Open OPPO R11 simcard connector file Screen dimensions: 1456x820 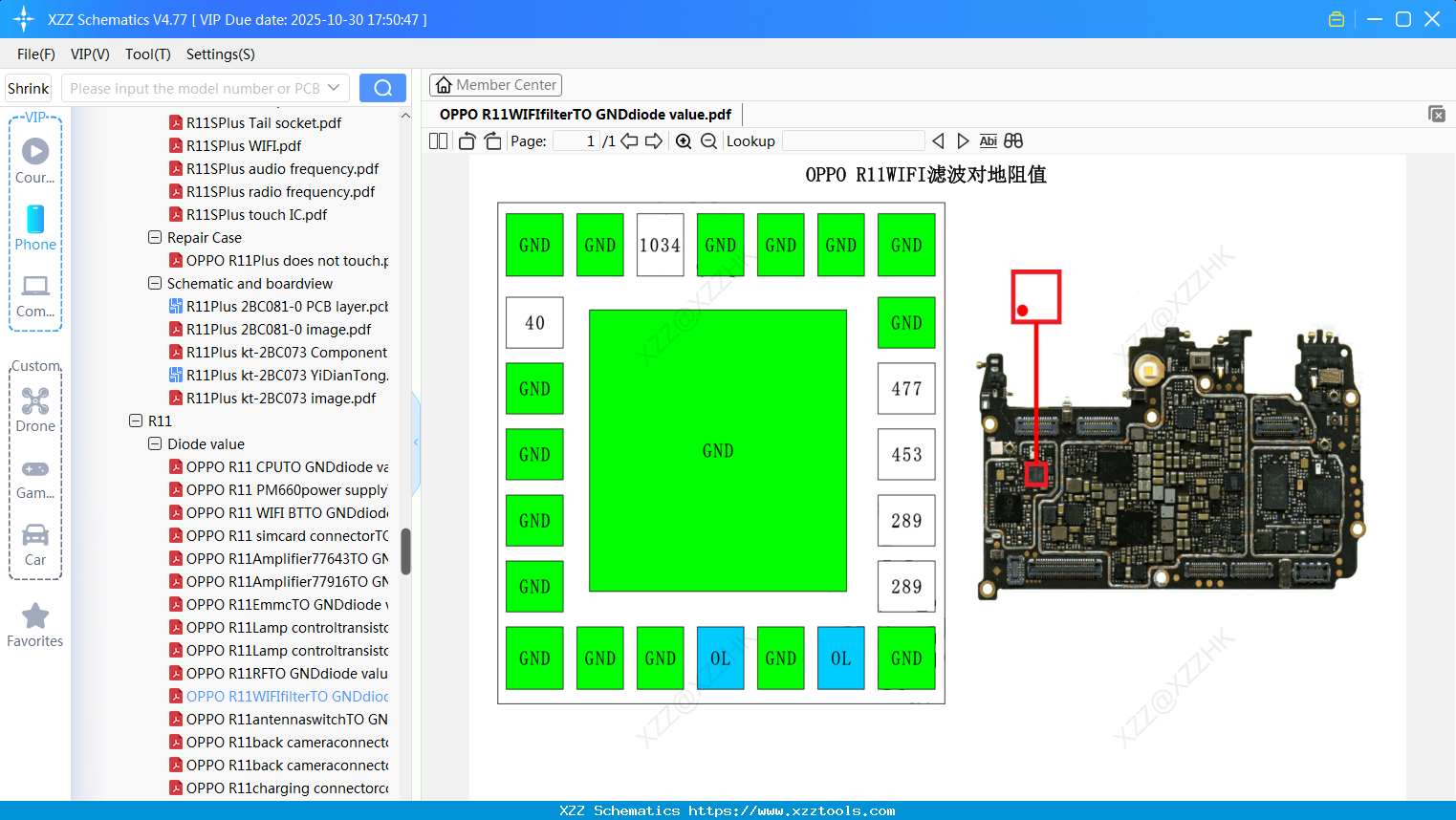click(287, 535)
